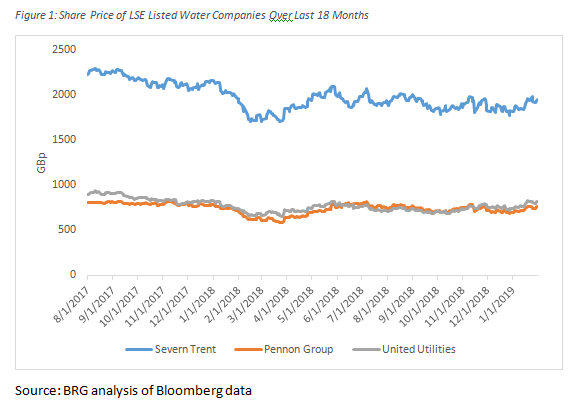Select the orange Pennon Group legend line

pos(248,350)
